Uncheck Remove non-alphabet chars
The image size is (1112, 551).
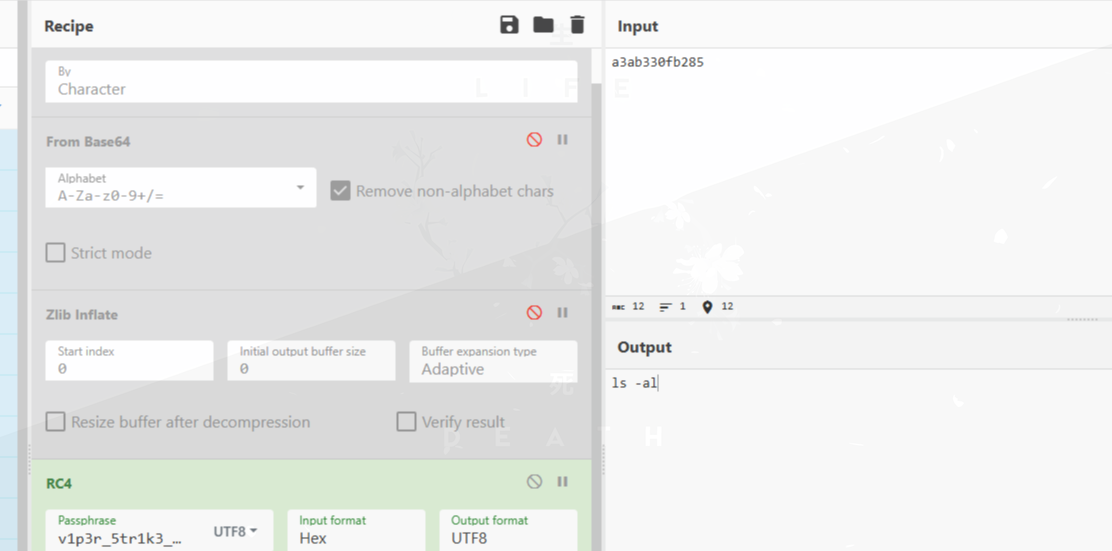tap(340, 191)
